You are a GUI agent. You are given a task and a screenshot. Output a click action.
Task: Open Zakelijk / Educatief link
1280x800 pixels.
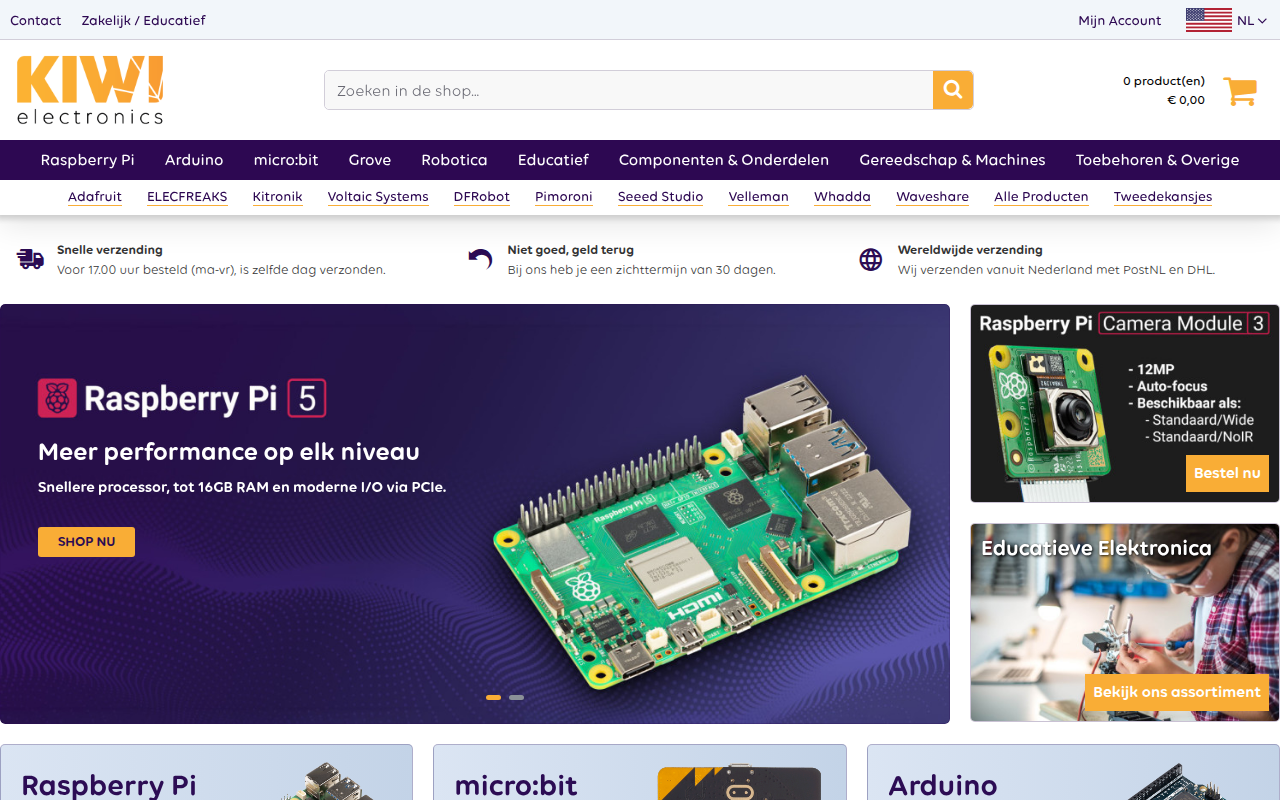click(x=144, y=20)
